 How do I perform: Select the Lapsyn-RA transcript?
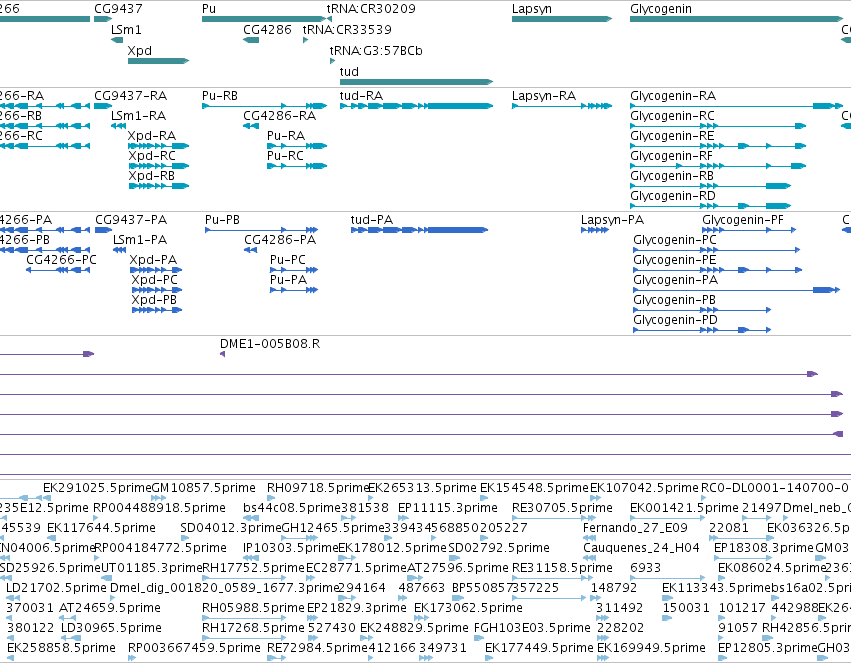point(543,96)
